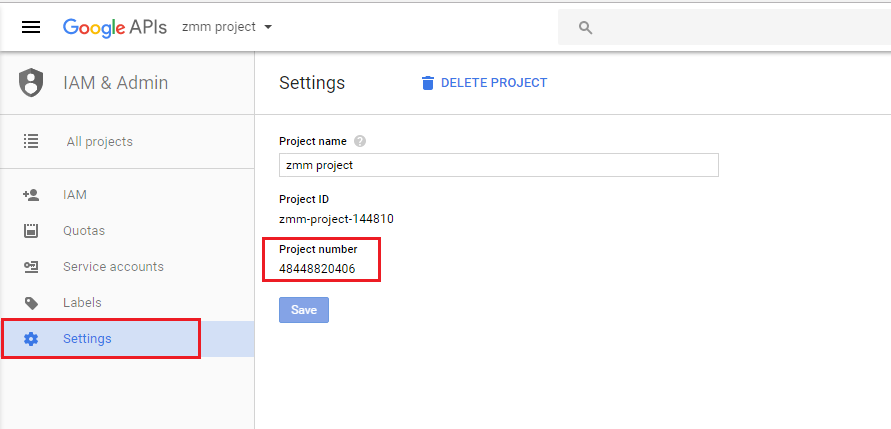Click the search magnifier icon
The image size is (891, 429).
tap(585, 27)
